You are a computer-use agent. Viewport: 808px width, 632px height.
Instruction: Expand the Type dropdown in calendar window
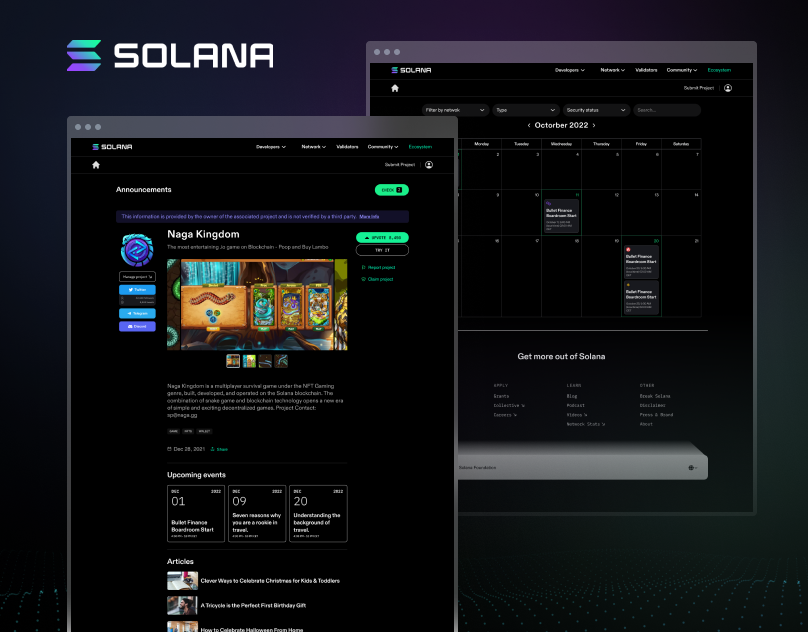526,110
